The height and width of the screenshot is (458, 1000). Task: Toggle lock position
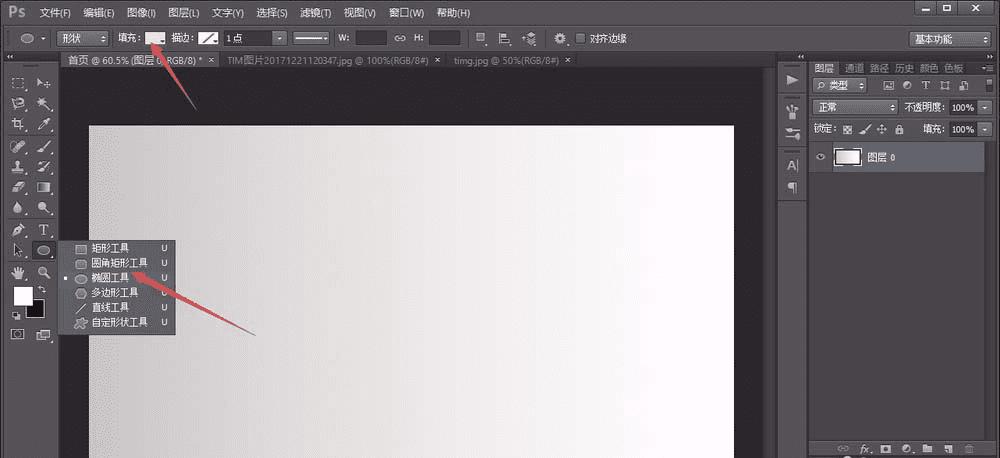882,129
